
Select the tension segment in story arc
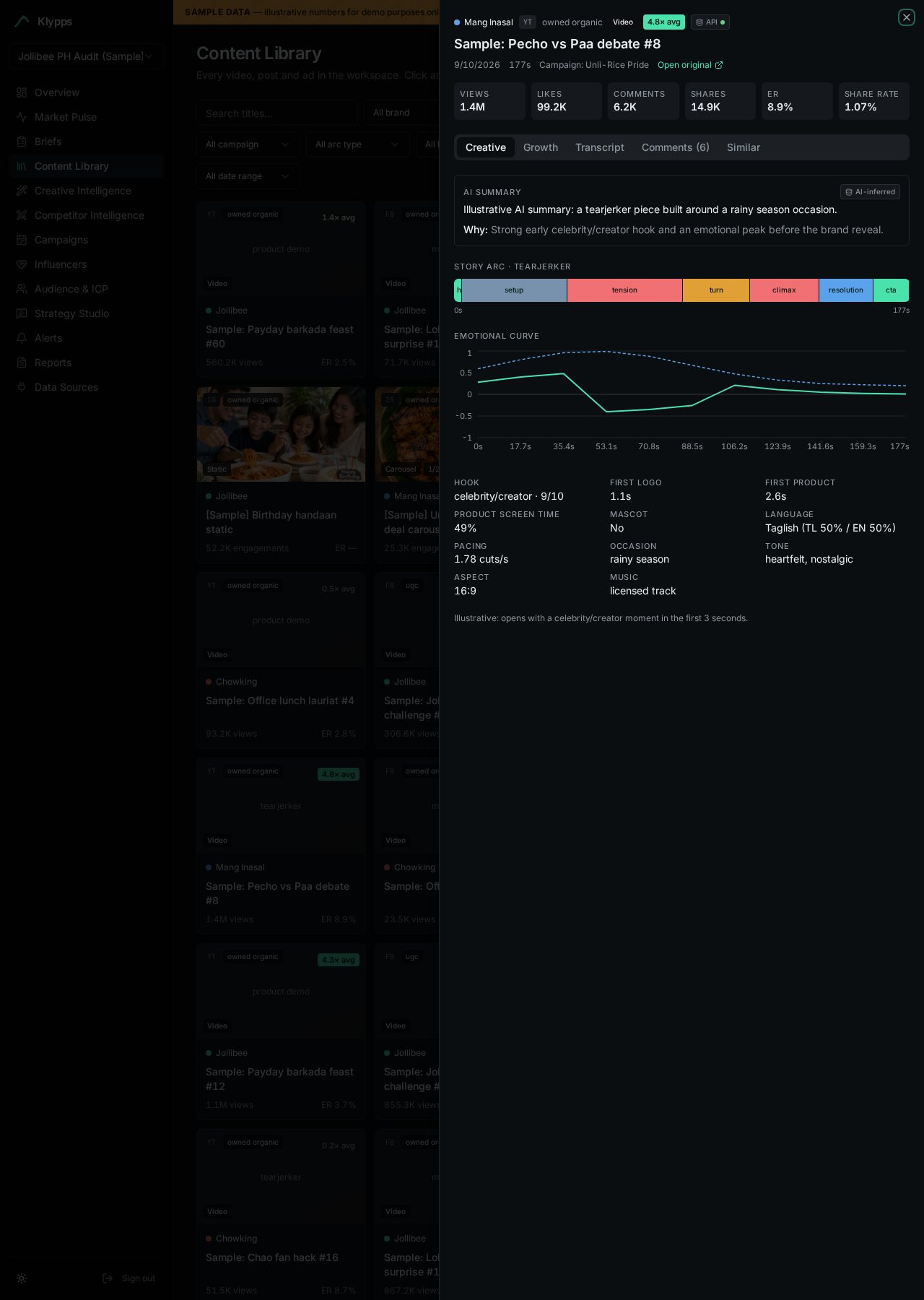click(x=624, y=290)
